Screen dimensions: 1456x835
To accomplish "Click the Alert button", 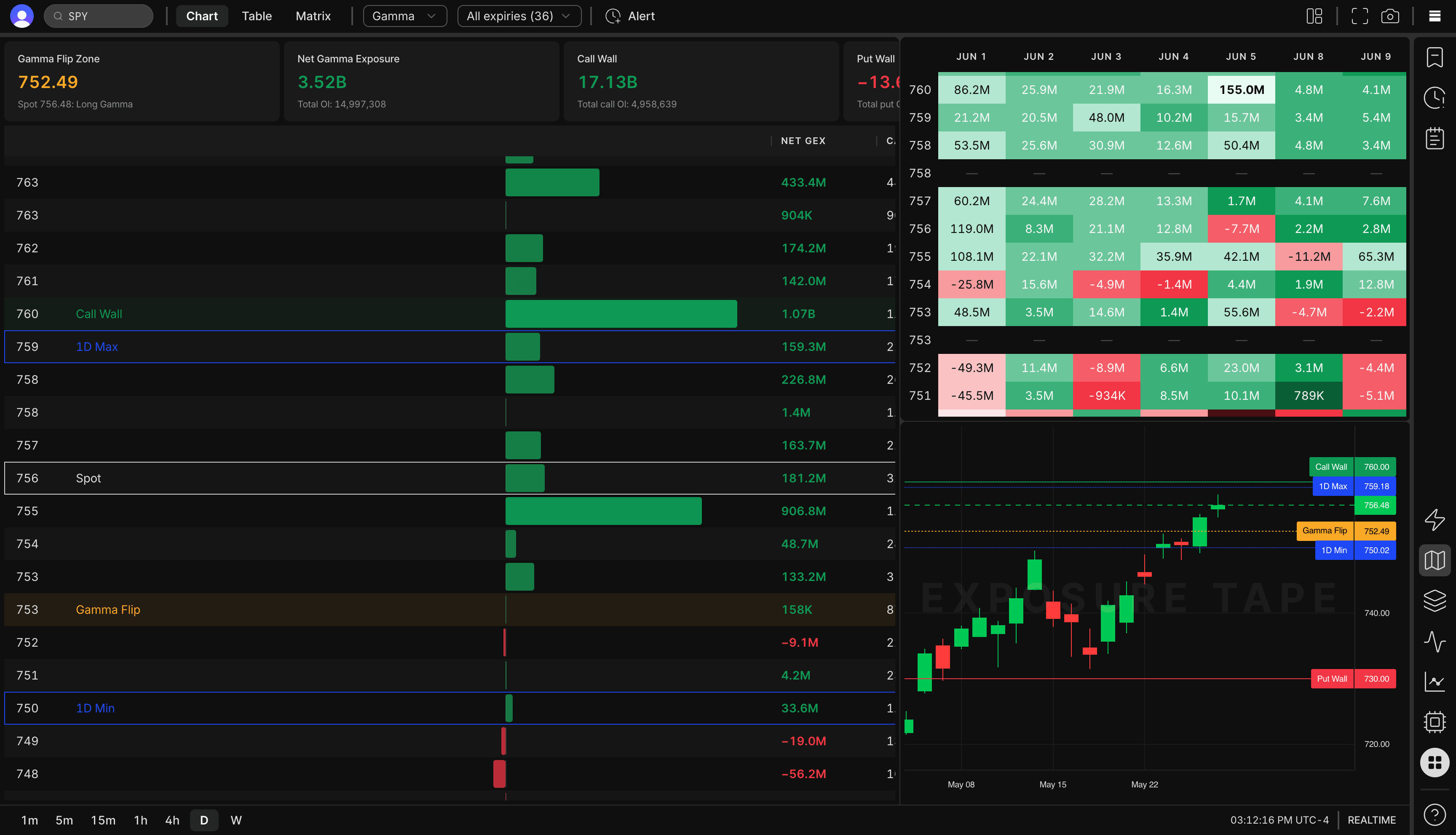I will 630,16.
